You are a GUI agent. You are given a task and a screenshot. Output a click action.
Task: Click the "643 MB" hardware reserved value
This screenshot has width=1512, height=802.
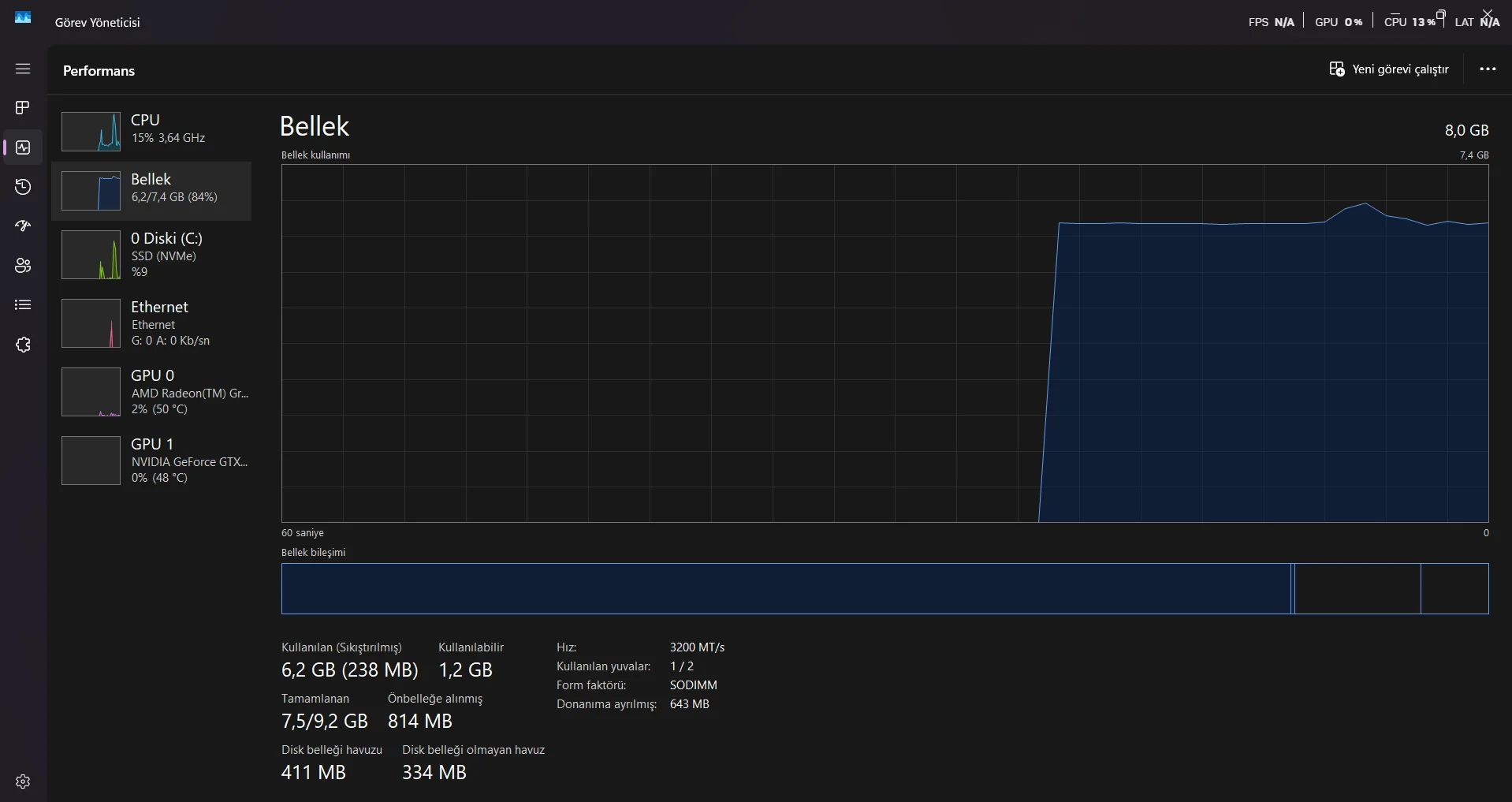tap(690, 704)
